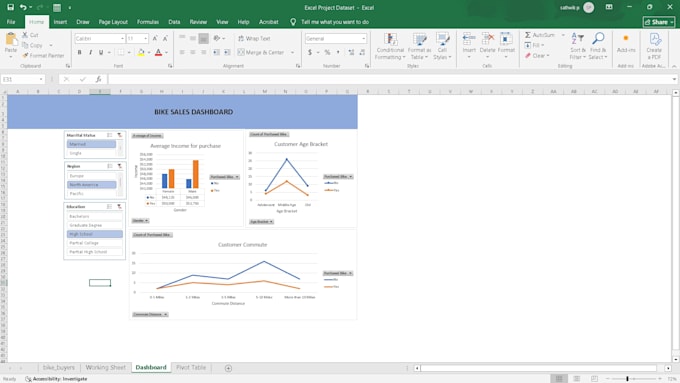Open the font size dropdown
Viewport: 680px width, 383px height.
click(145, 39)
